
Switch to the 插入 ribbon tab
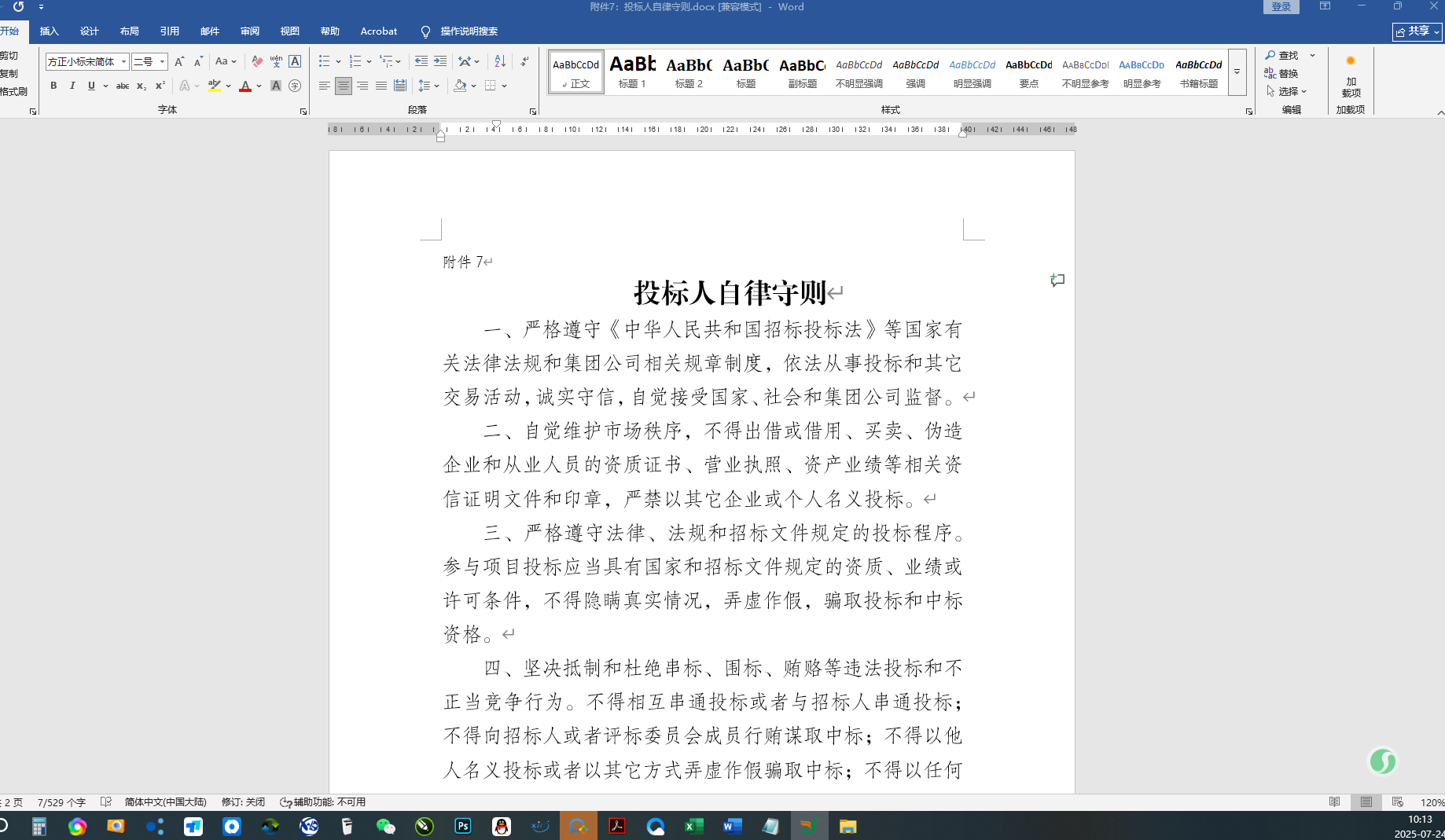point(49,31)
